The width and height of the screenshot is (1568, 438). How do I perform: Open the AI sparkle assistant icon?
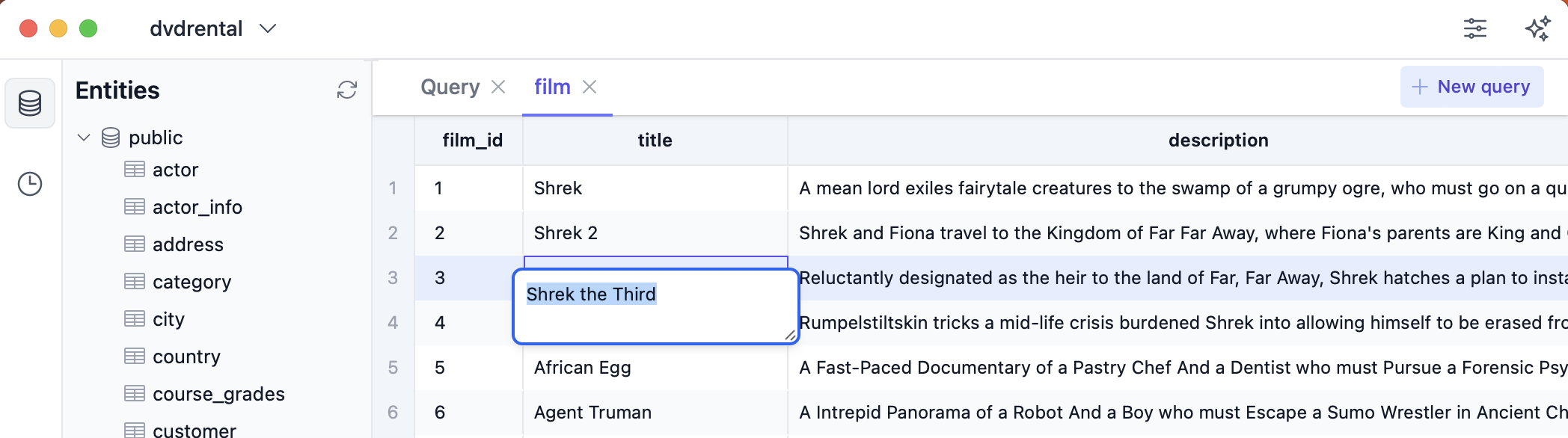(1538, 28)
